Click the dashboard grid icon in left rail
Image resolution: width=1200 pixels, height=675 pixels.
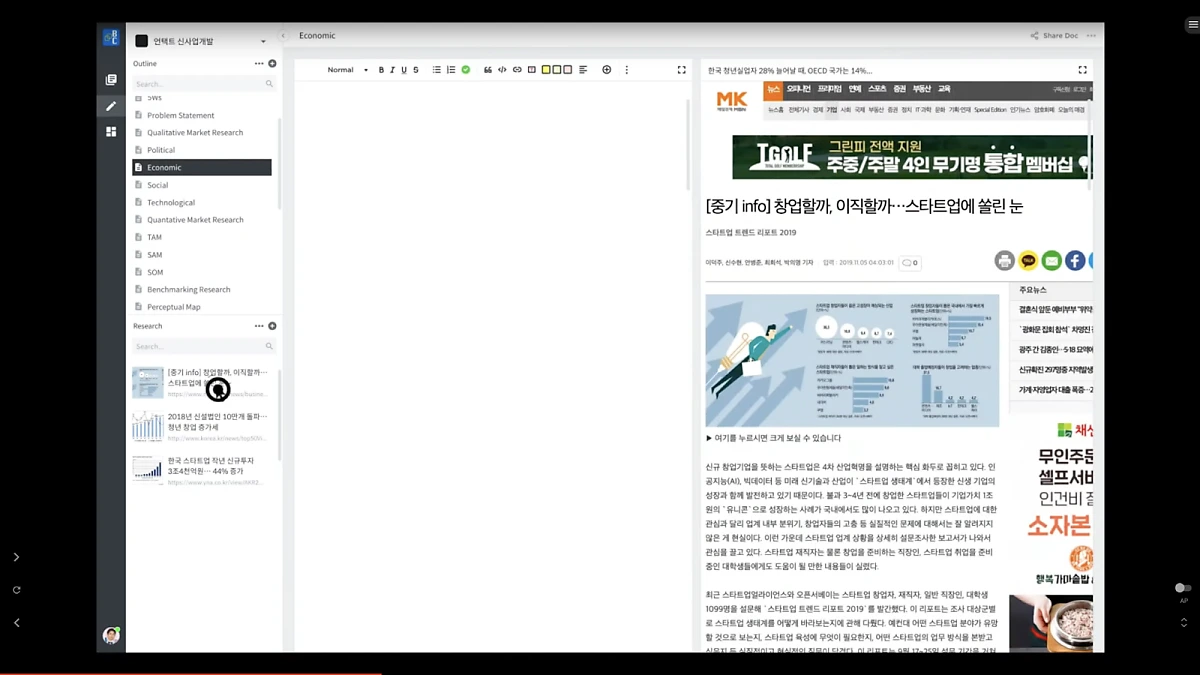(x=111, y=130)
